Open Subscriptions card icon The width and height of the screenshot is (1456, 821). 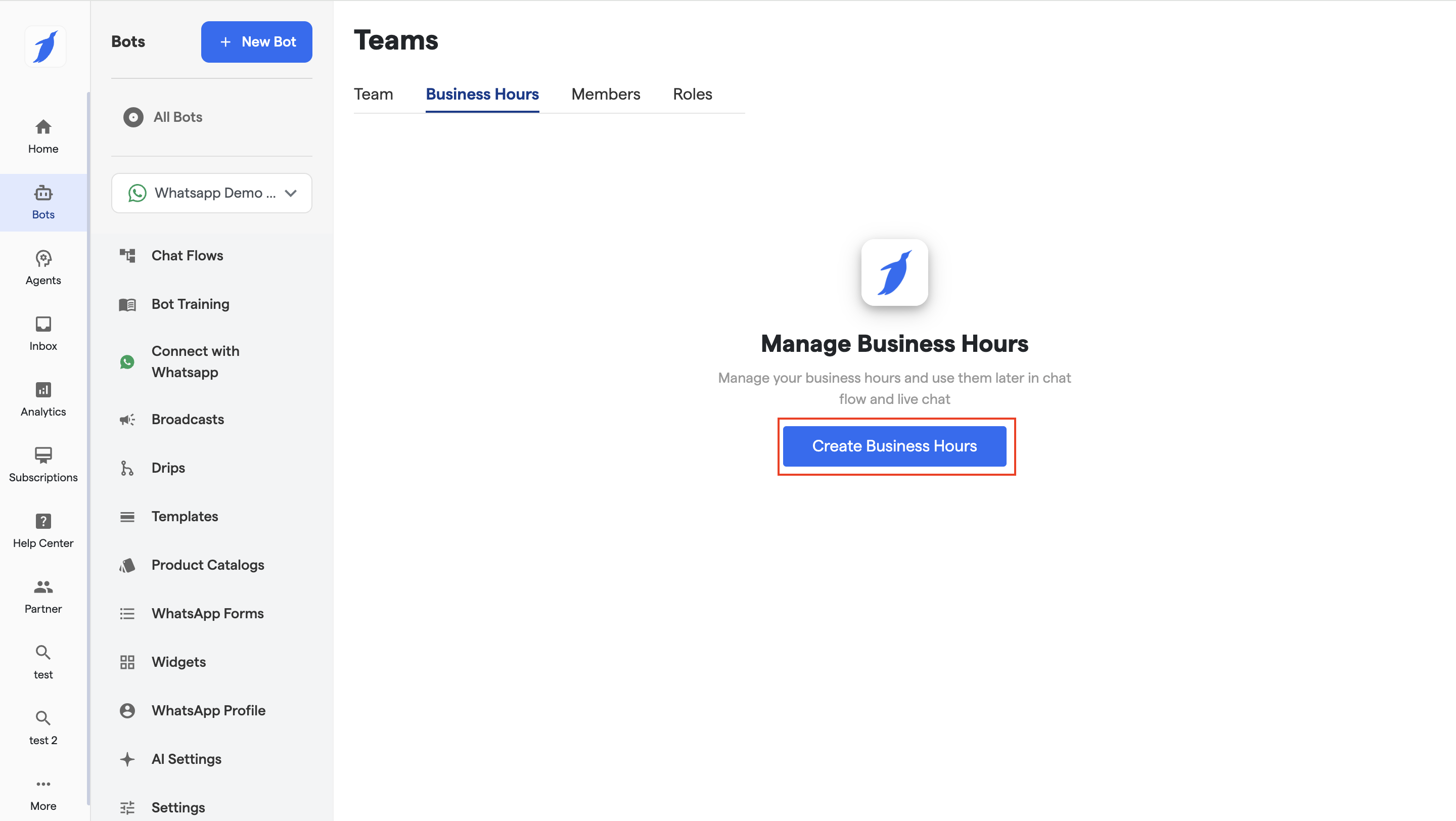click(43, 455)
